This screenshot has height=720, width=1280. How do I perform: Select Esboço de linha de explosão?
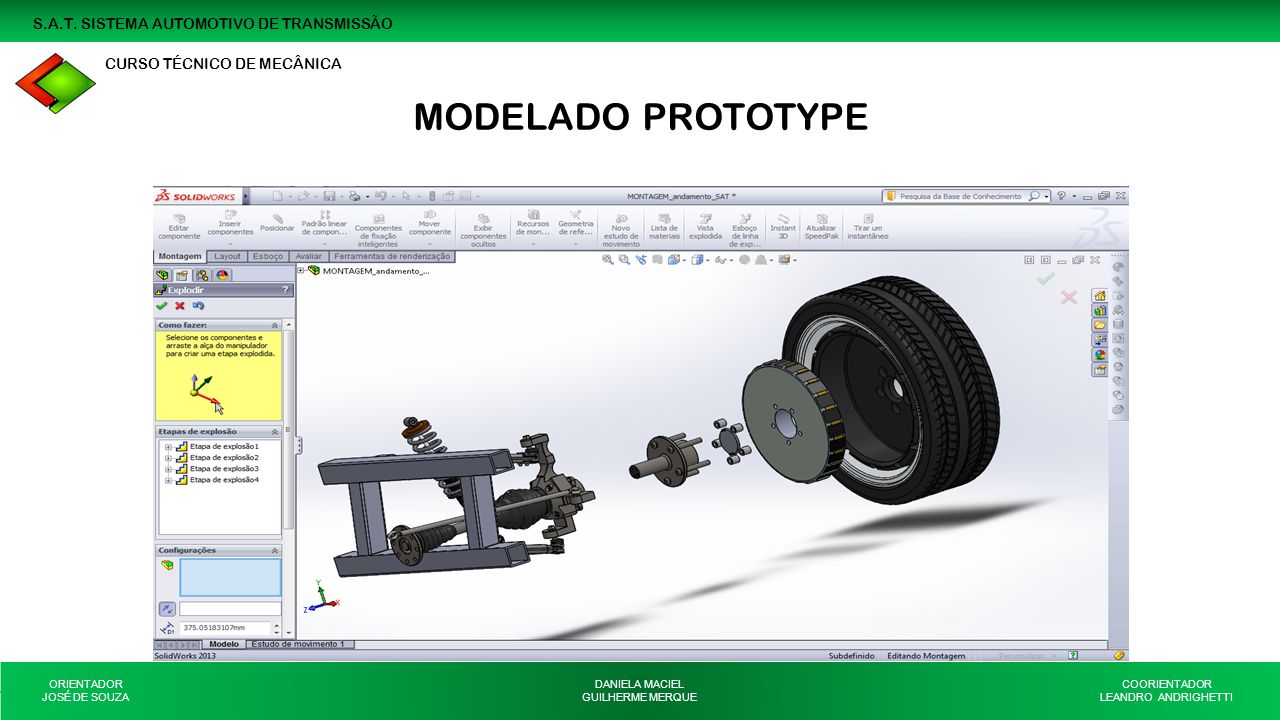[x=745, y=230]
